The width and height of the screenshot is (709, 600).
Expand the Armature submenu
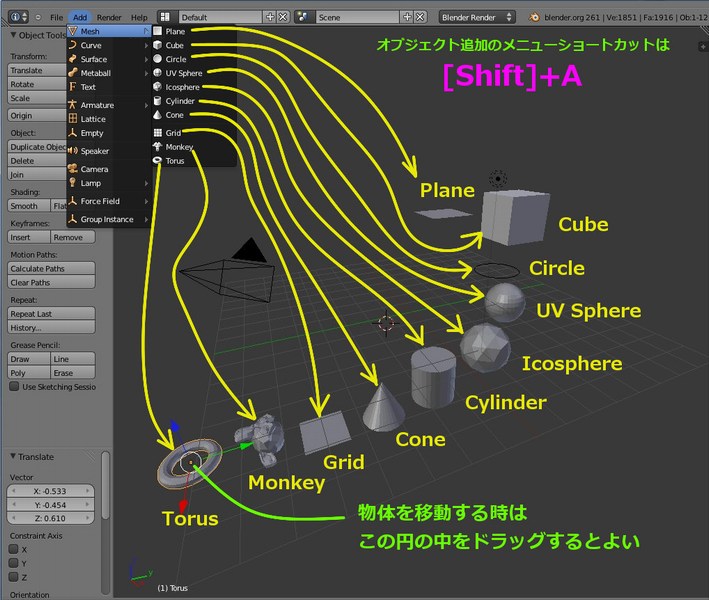(109, 105)
